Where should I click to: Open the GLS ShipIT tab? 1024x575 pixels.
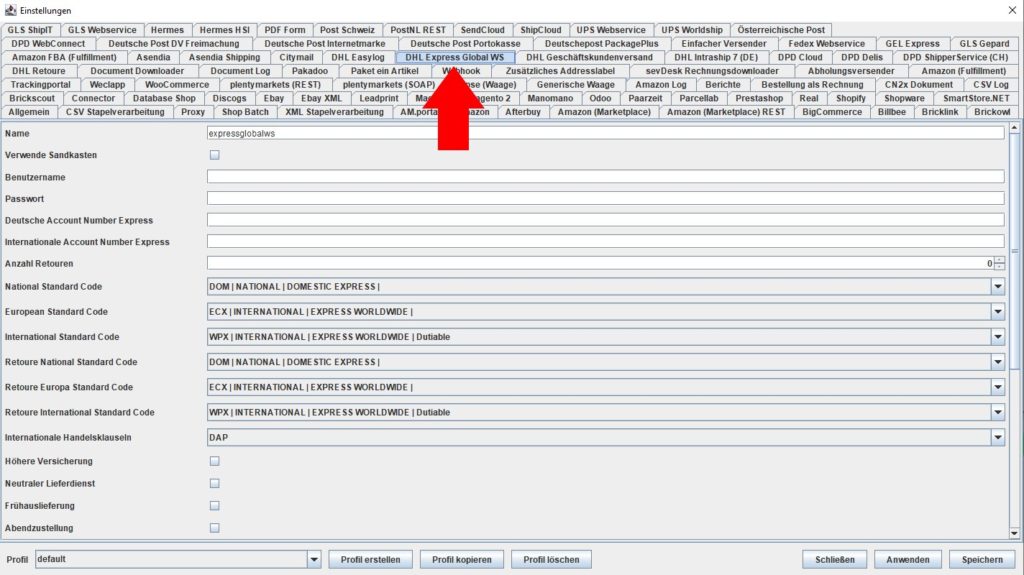(x=30, y=30)
